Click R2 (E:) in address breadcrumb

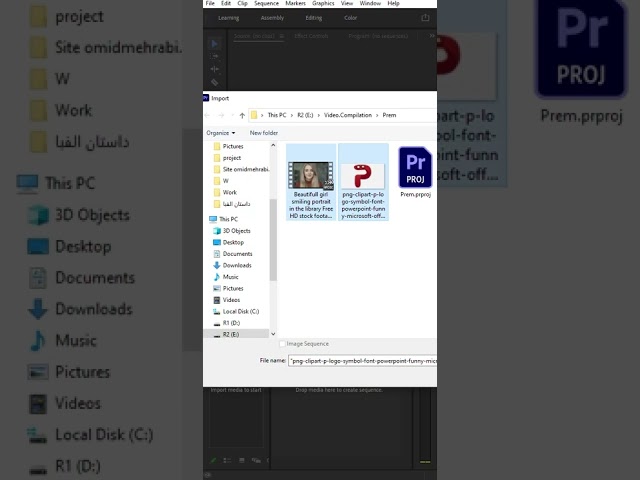pos(305,115)
